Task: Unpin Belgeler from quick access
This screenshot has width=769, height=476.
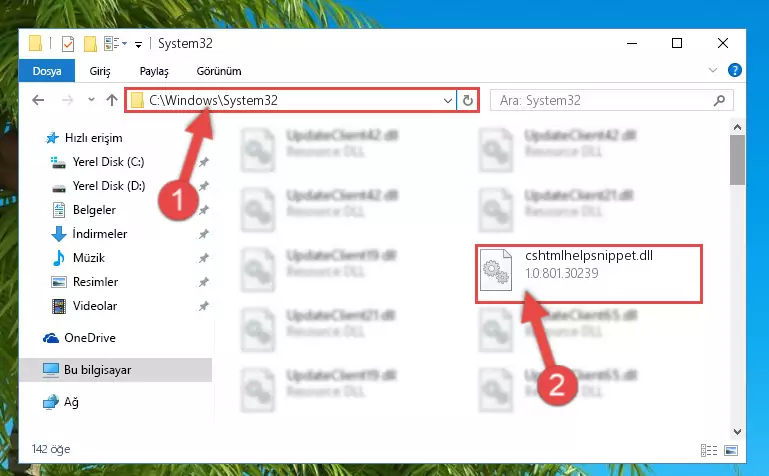Action: point(204,210)
